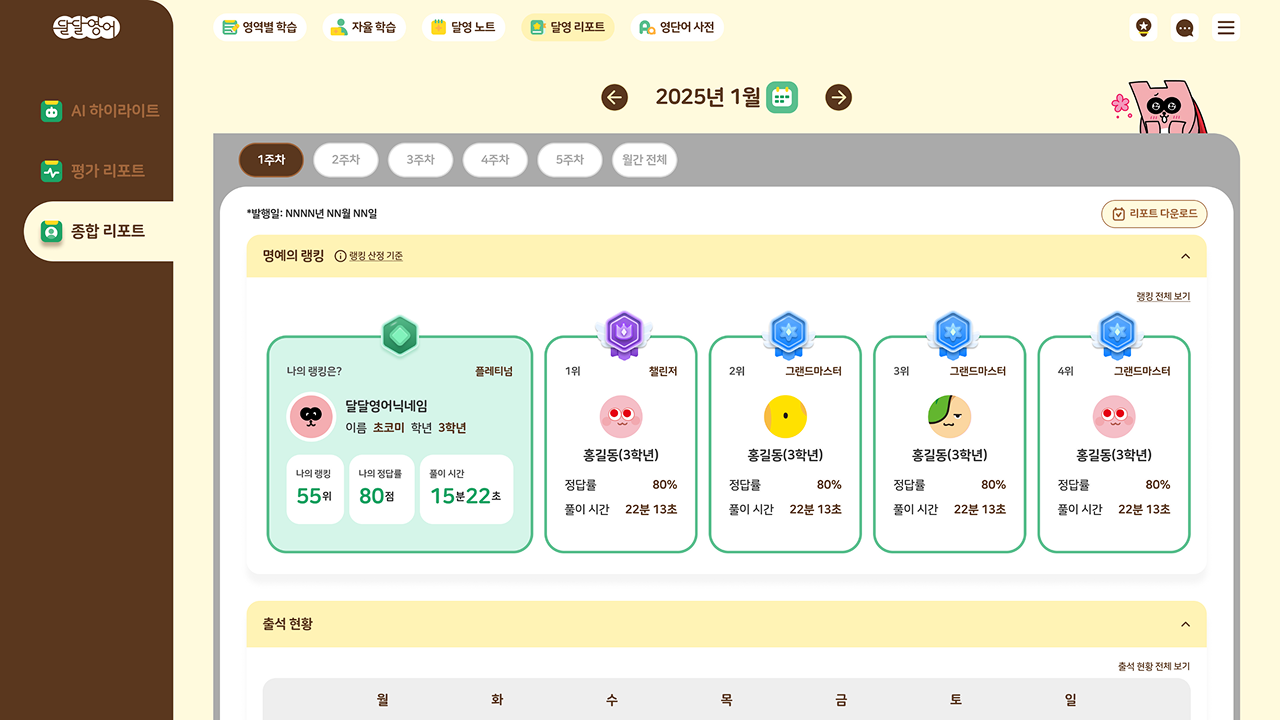Click the calendar icon next to 2025년 1월
This screenshot has width=1280, height=720.
[782, 97]
